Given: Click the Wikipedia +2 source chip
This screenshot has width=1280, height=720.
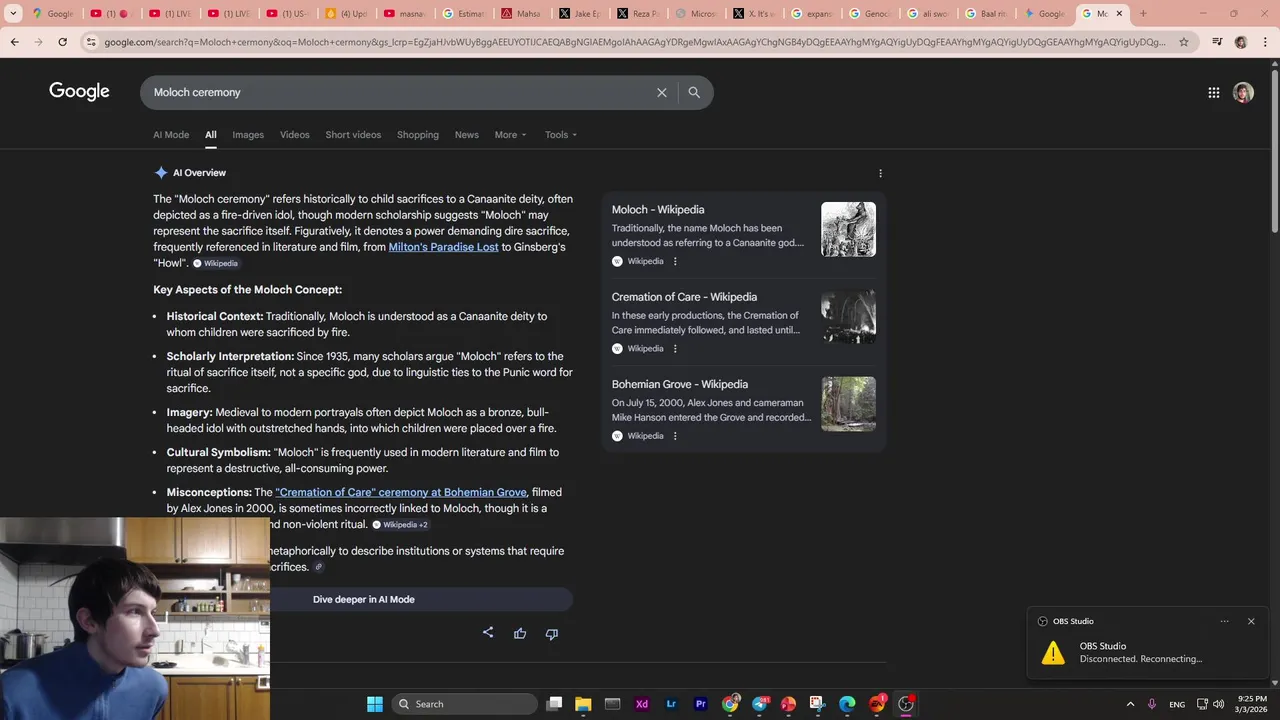Looking at the screenshot, I should [x=400, y=524].
